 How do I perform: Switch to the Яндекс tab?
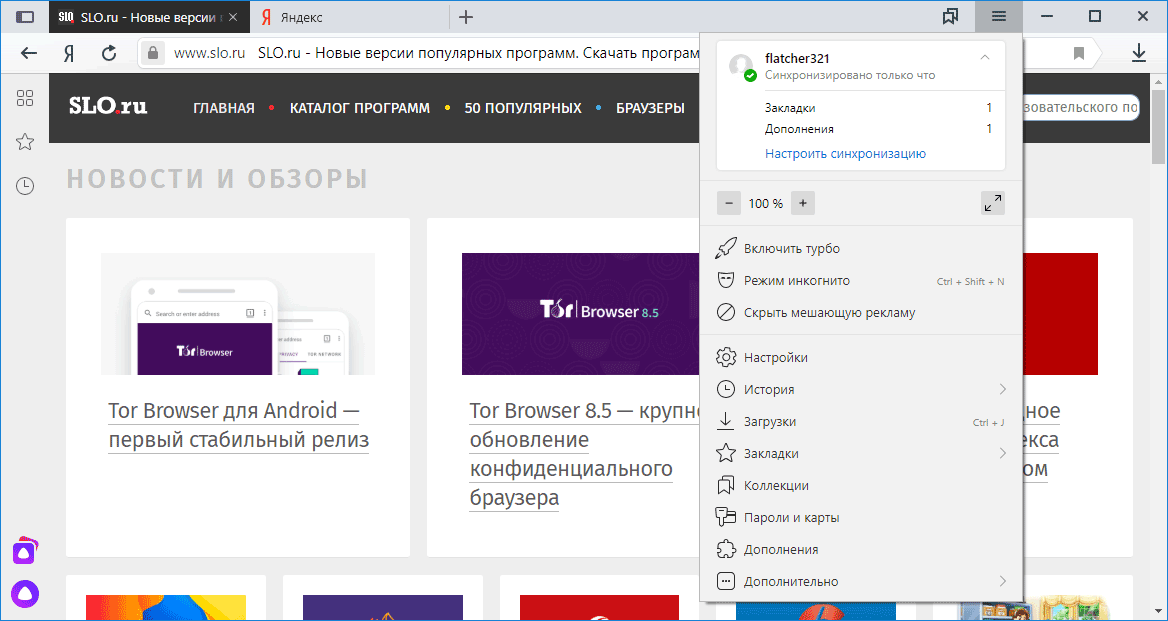[350, 16]
